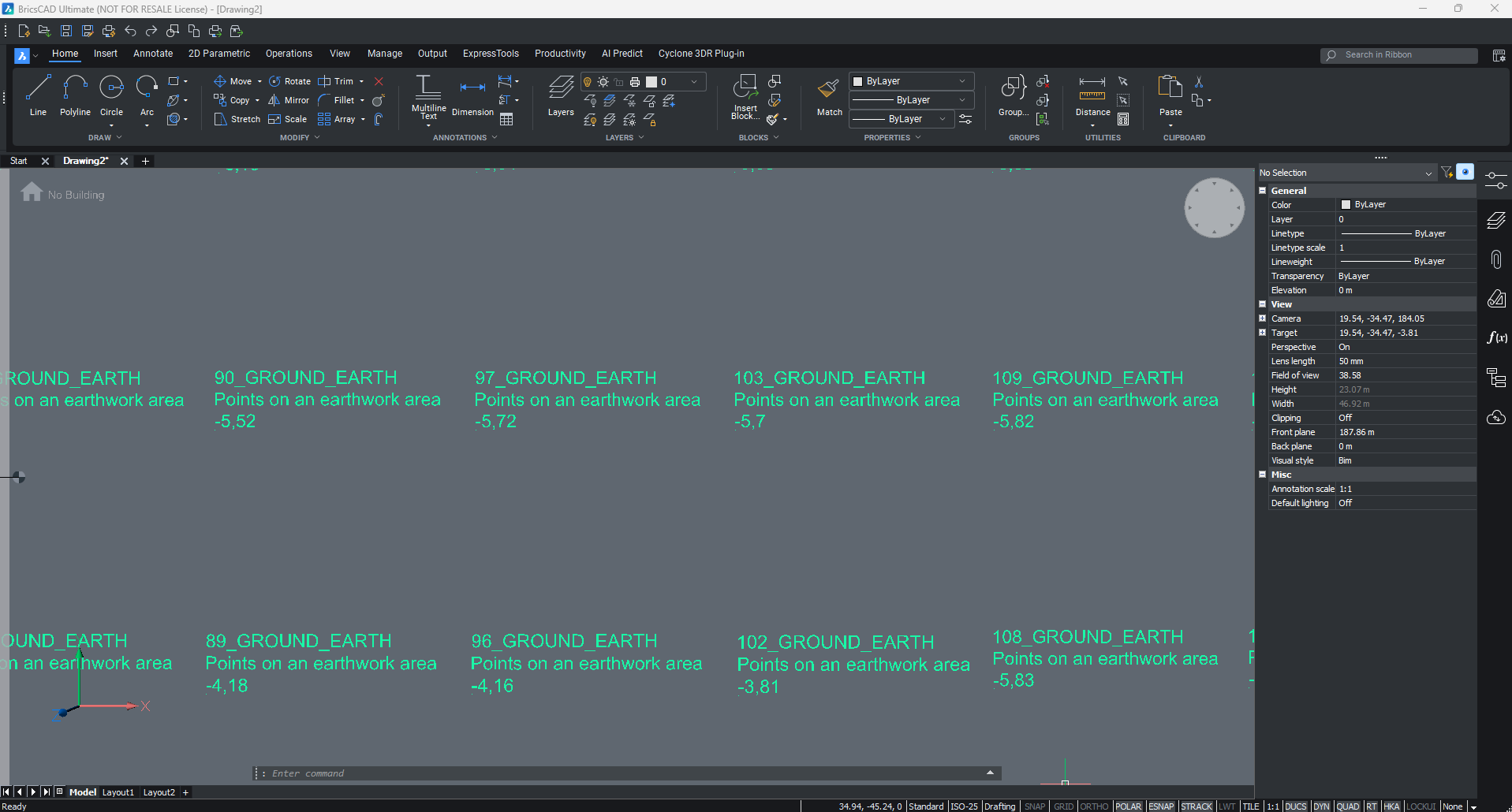Use the Distance measuring tool
The image size is (1512, 812).
[1092, 88]
